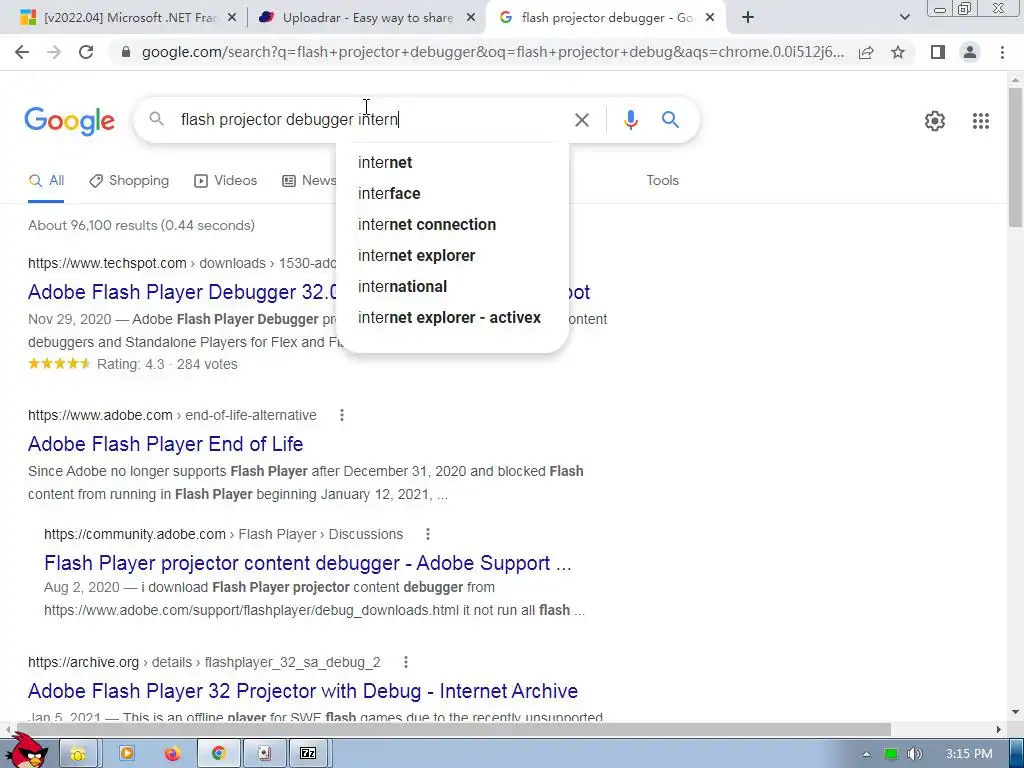The height and width of the screenshot is (768, 1024).
Task: Click the forward navigation arrow
Action: pyautogui.click(x=54, y=52)
